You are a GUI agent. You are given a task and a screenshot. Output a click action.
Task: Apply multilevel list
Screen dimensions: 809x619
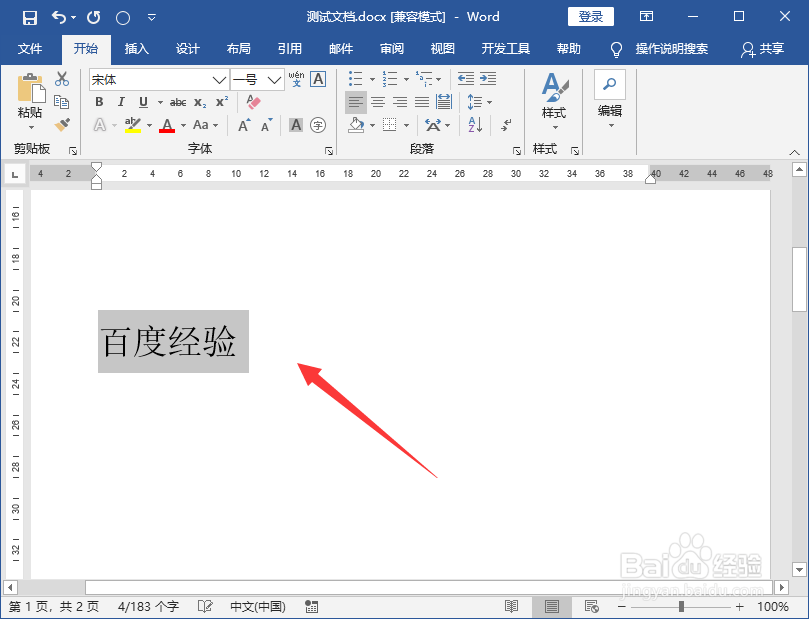pyautogui.click(x=424, y=79)
